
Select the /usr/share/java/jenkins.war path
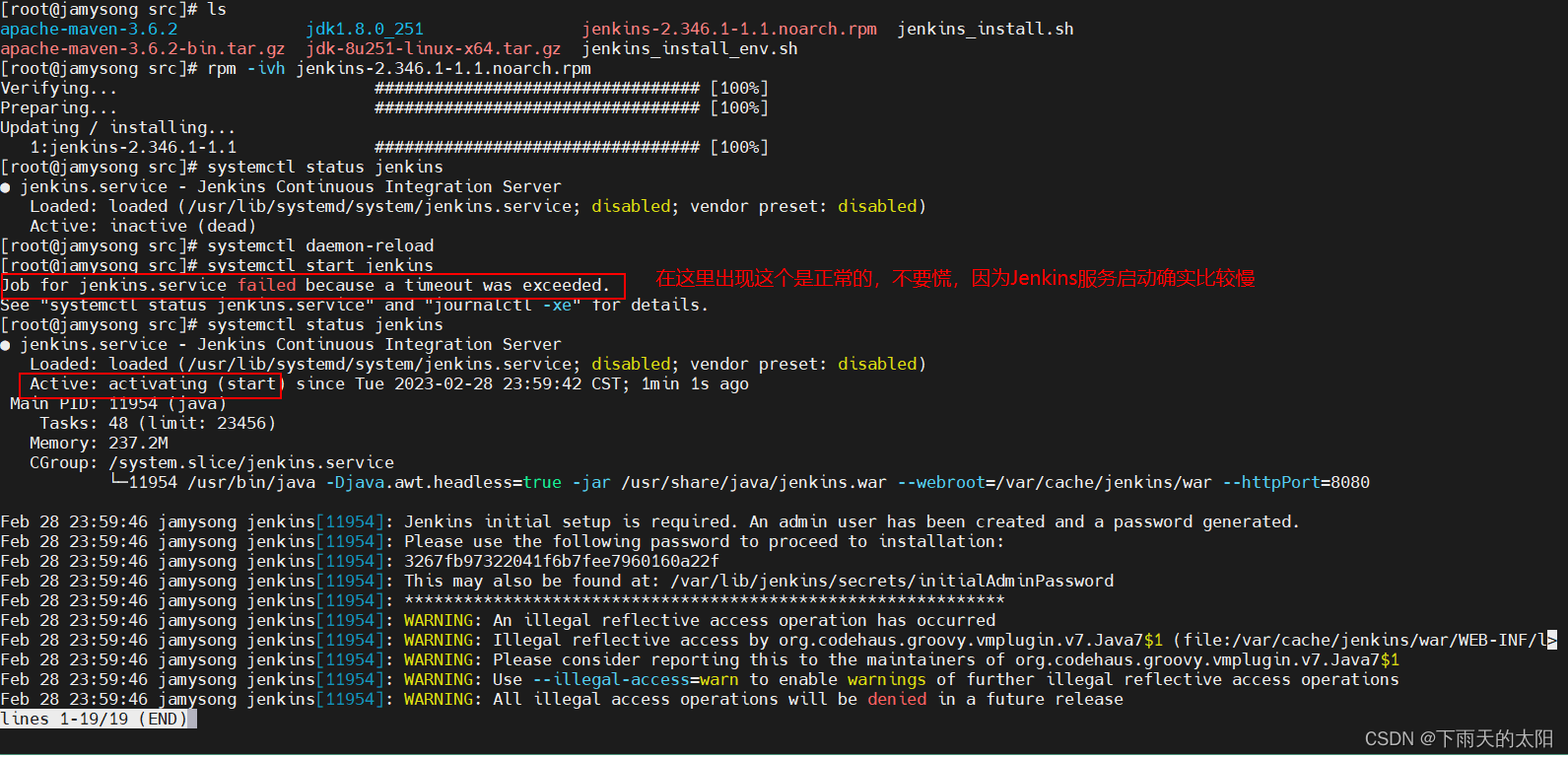click(754, 483)
